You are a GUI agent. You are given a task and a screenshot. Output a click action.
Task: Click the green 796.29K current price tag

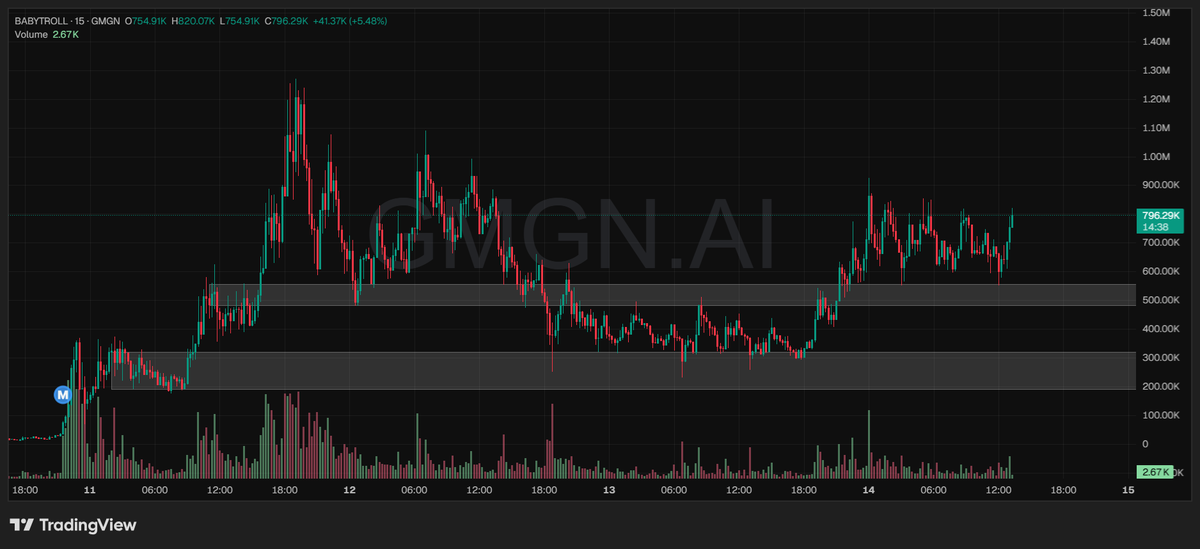tap(1161, 215)
